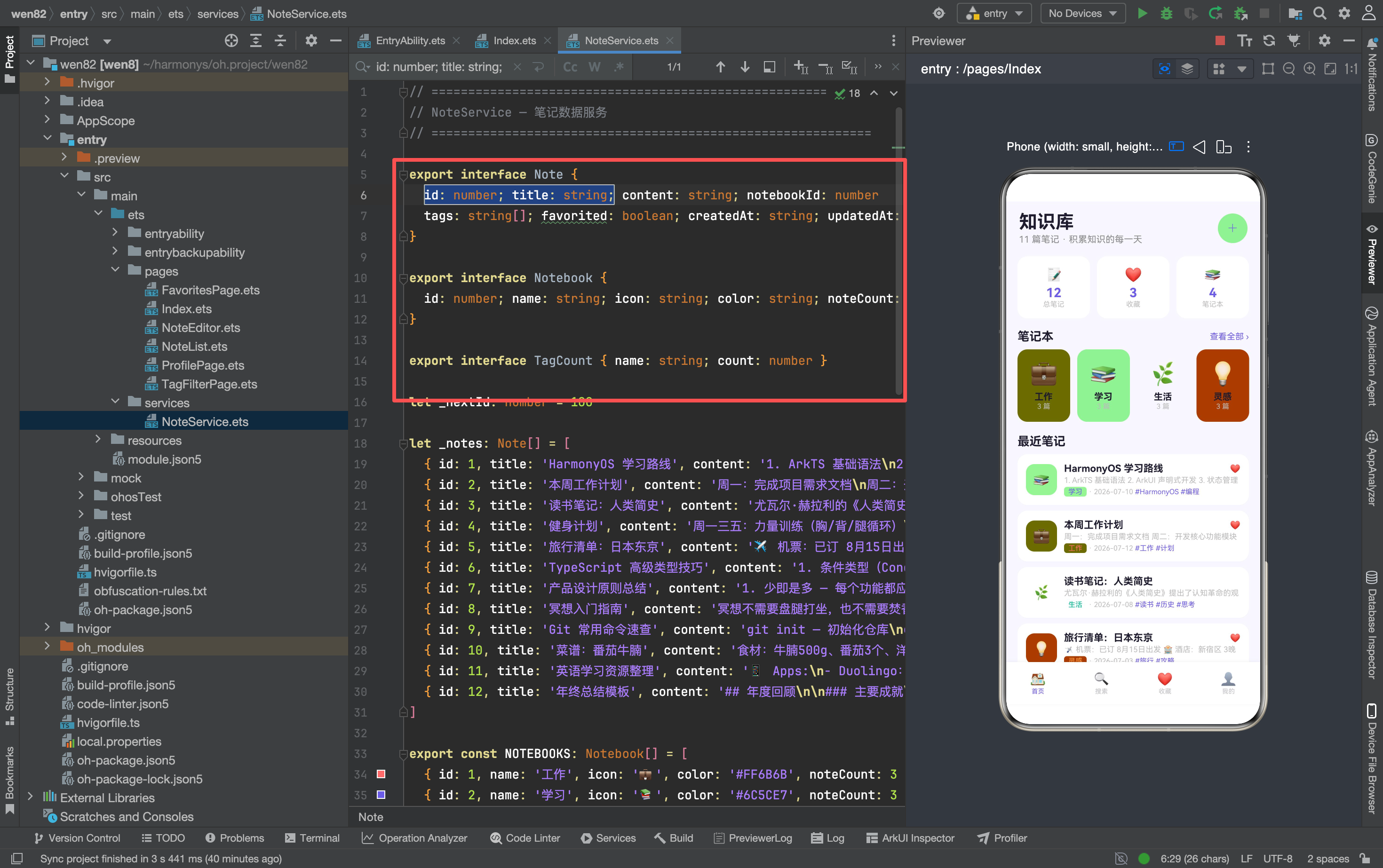Click the 查看全部 link in the preview
The height and width of the screenshot is (868, 1383).
(x=1229, y=336)
